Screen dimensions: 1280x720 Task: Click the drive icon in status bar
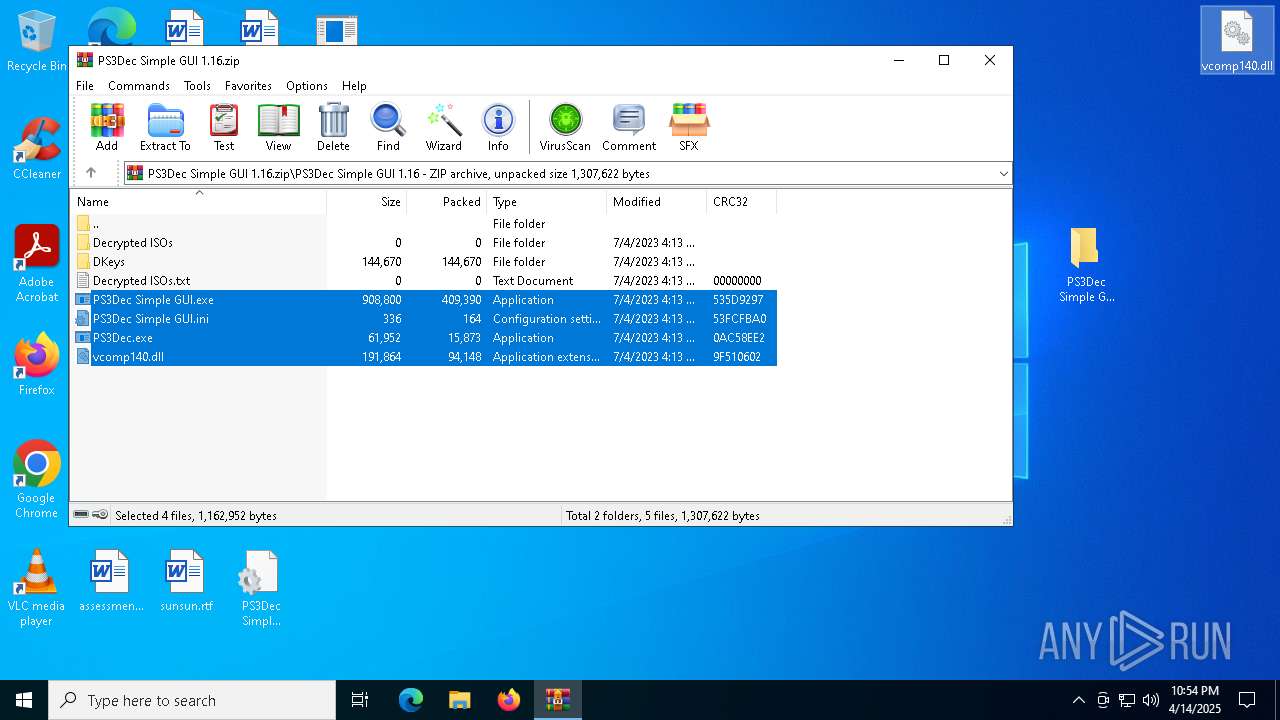[81, 515]
